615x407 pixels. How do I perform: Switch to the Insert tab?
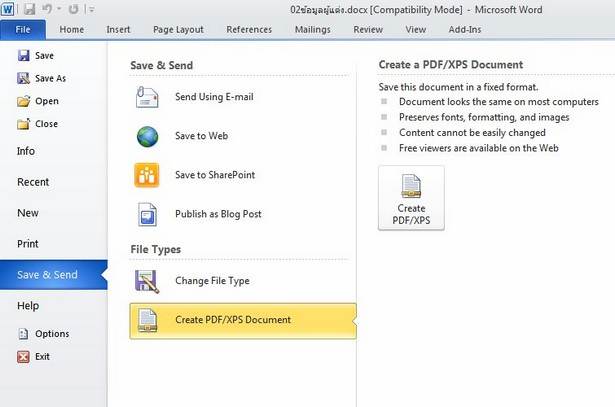[118, 30]
